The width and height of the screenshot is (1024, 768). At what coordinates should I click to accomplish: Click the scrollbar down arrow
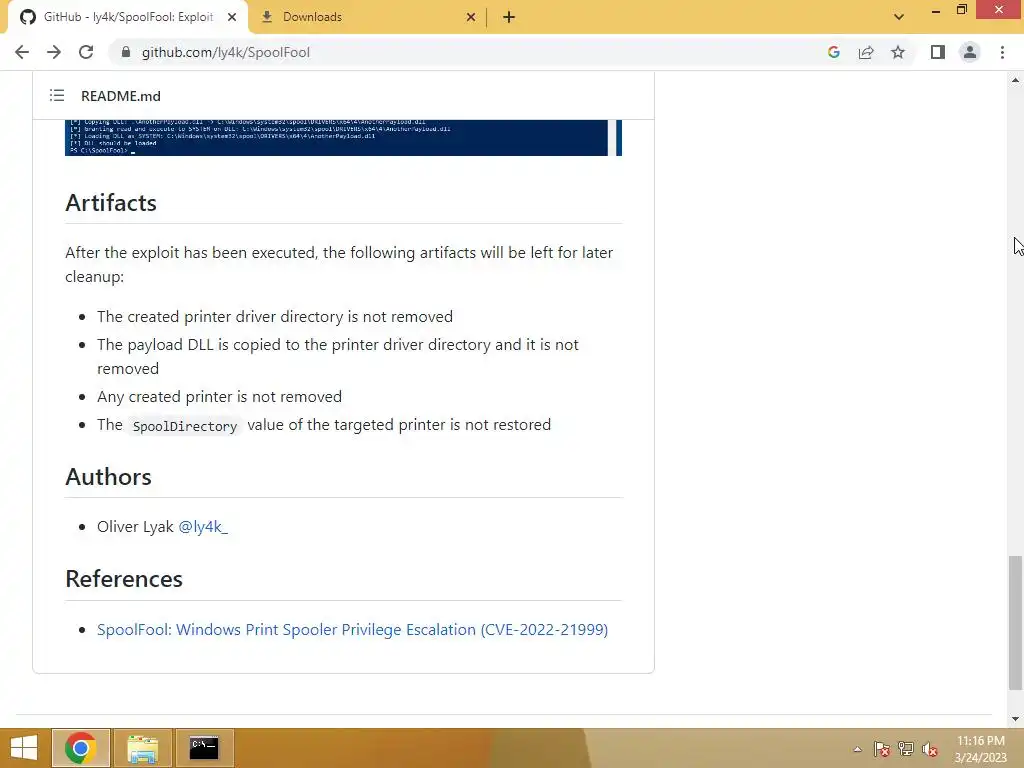coord(1015,719)
